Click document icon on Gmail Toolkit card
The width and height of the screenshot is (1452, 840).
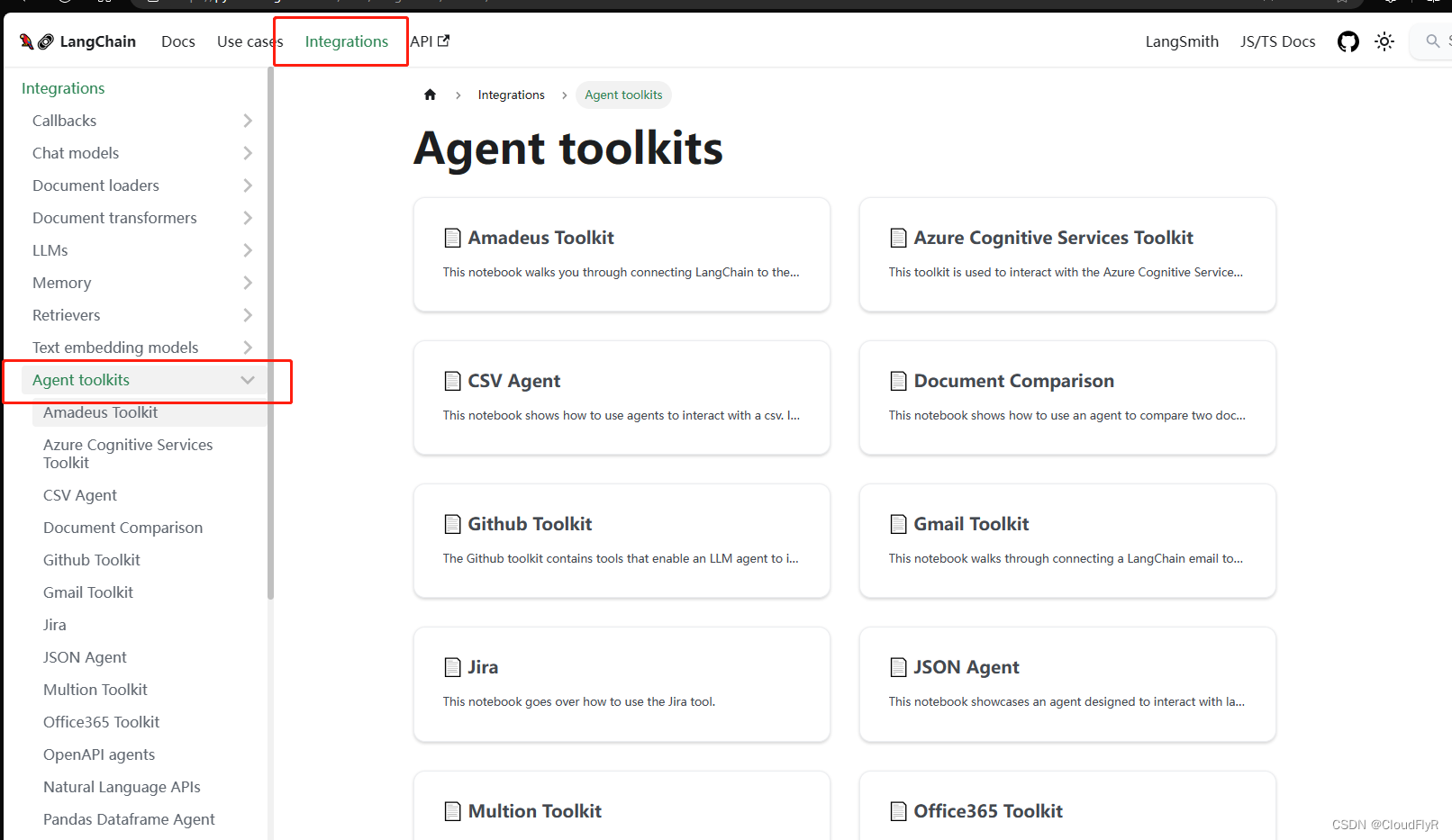click(x=898, y=524)
